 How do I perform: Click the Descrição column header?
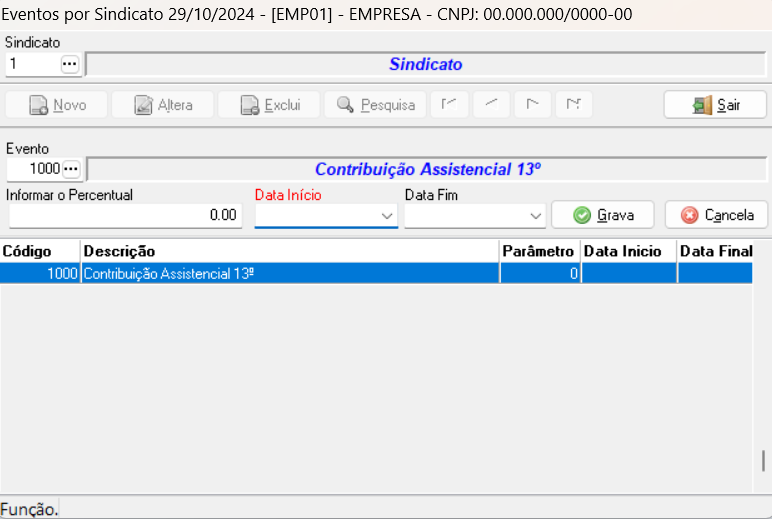tap(290, 251)
